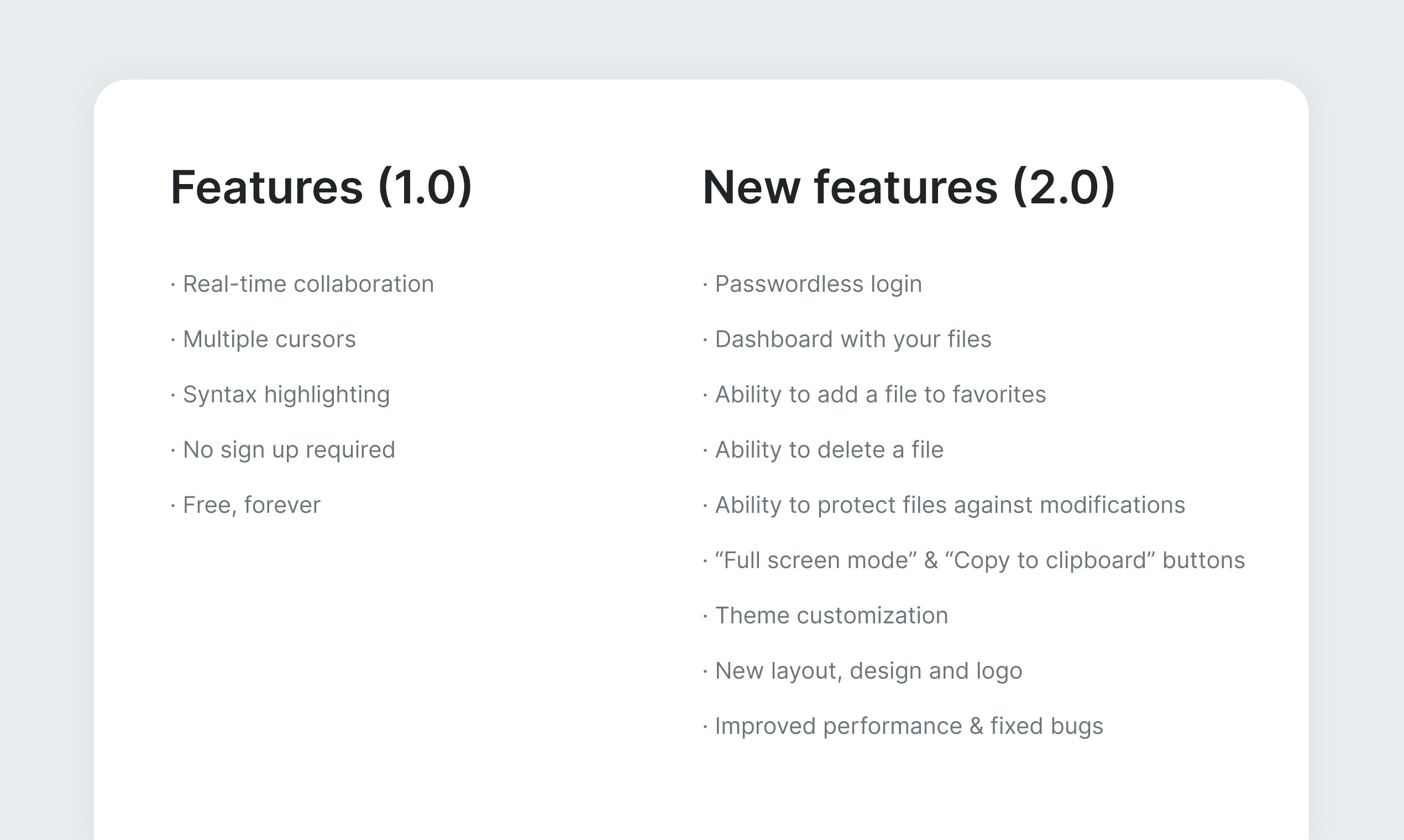Click the word buttons in features list
The image size is (1404, 840).
click(1203, 560)
